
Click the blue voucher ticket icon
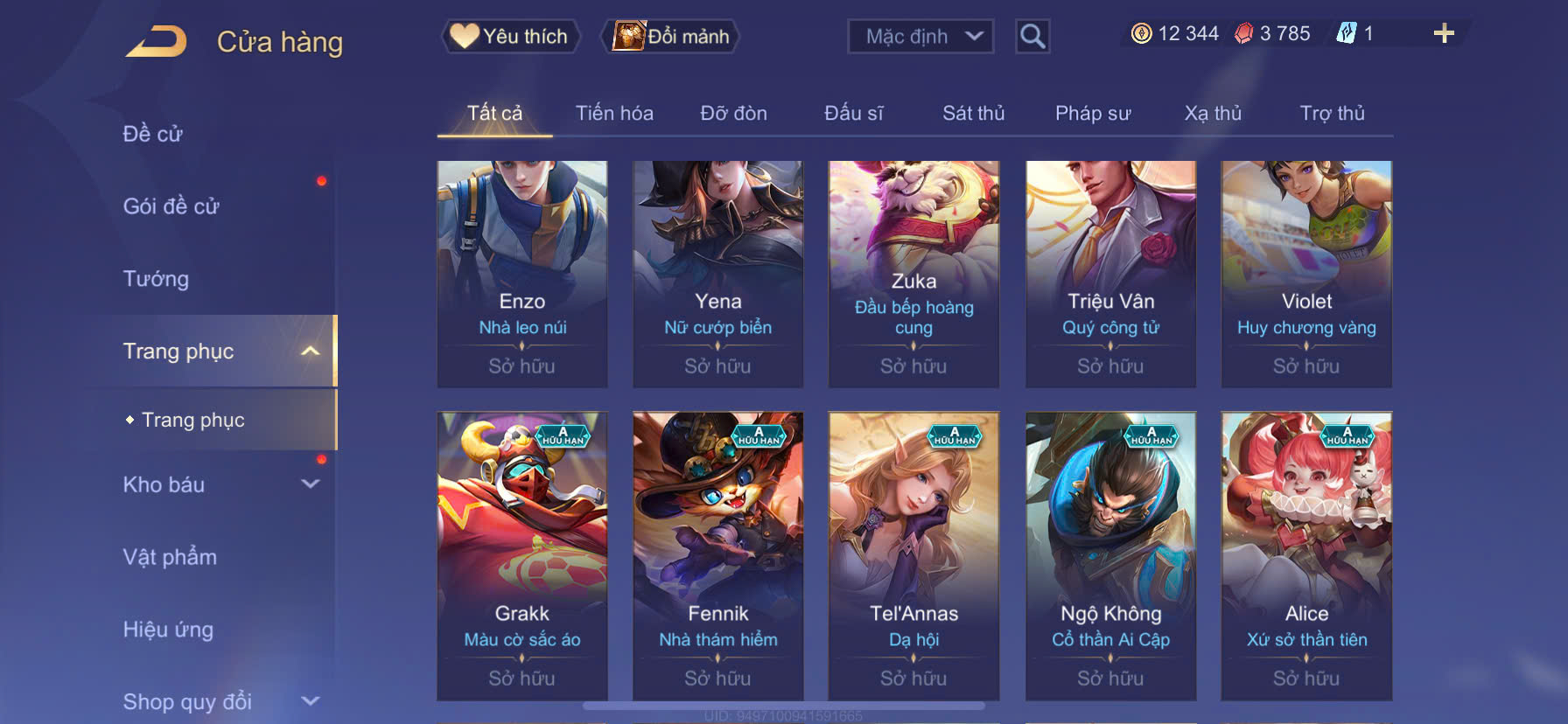click(1346, 34)
